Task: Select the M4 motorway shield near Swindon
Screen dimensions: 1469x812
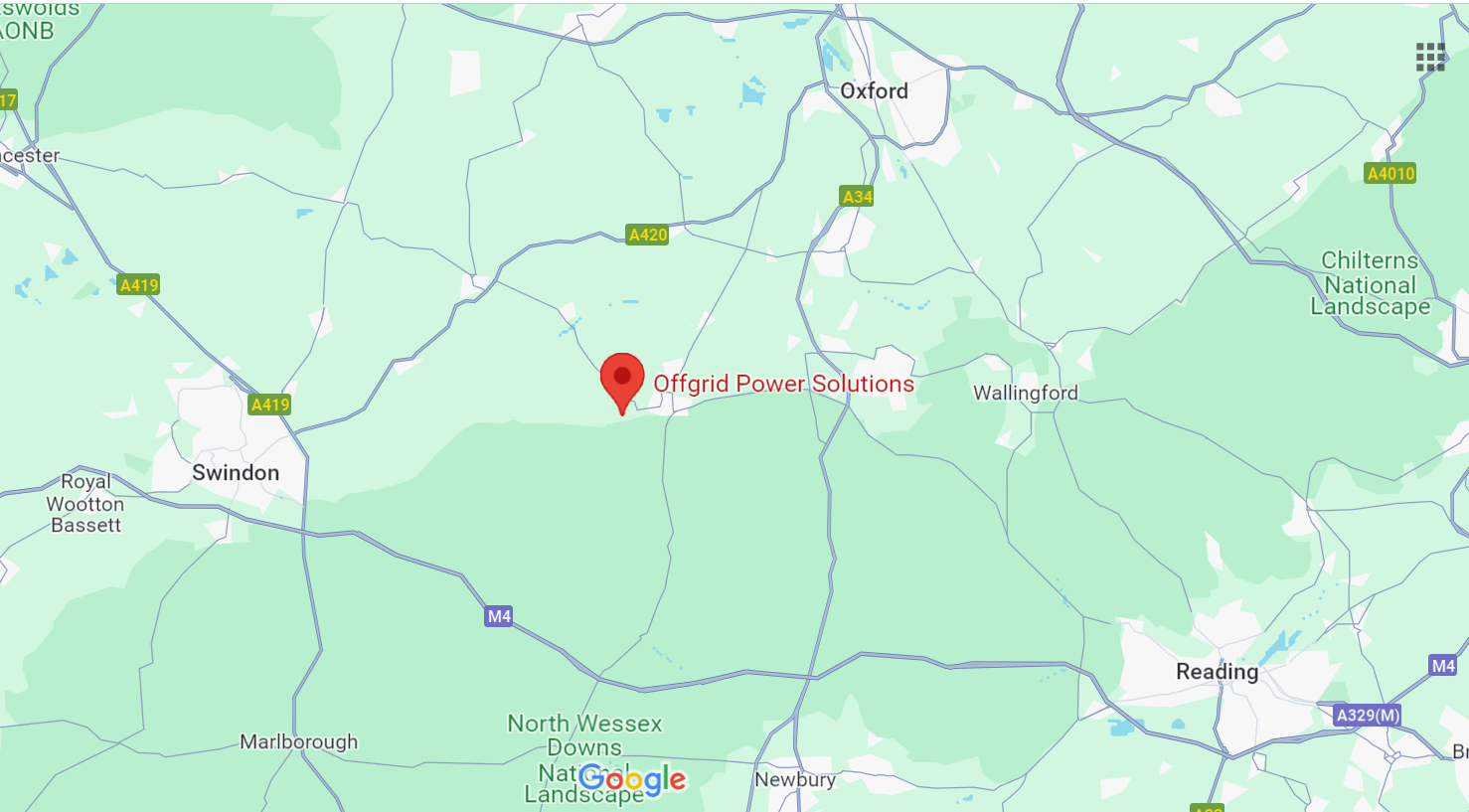Action: point(499,616)
